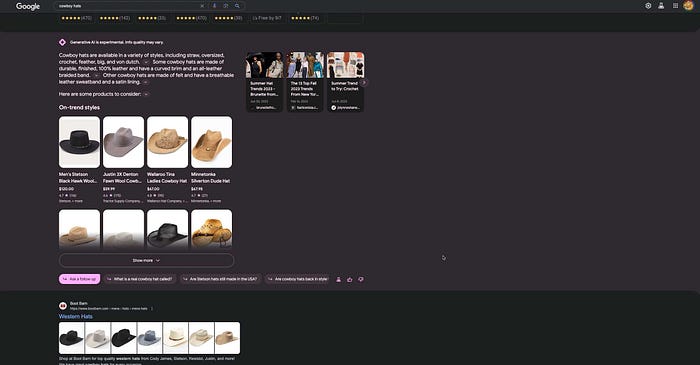This screenshot has height=365, width=700.
Task: Click thumbs down on AI answer
Action: pyautogui.click(x=361, y=279)
